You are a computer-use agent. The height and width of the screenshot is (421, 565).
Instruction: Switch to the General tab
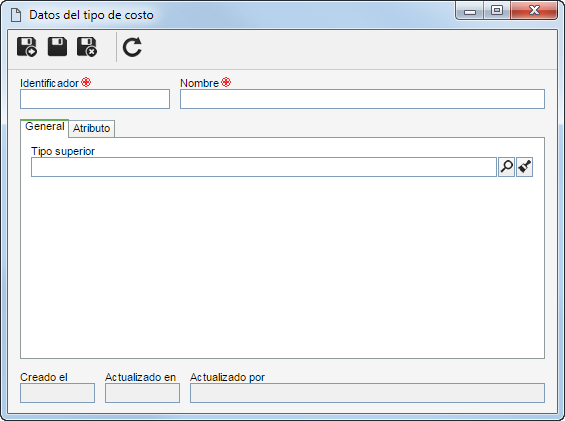pos(45,128)
